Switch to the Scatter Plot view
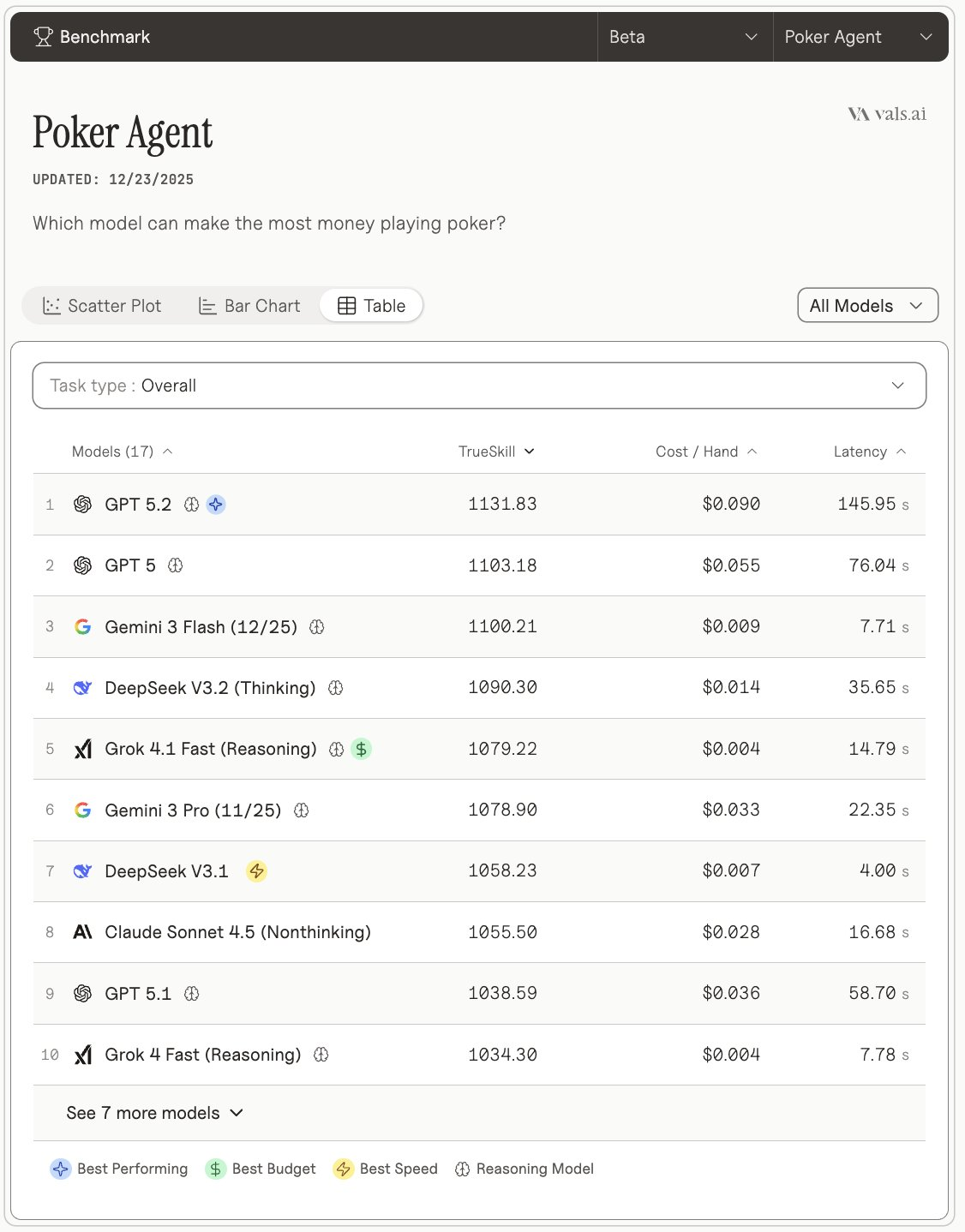This screenshot has width=965, height=1232. (x=102, y=306)
